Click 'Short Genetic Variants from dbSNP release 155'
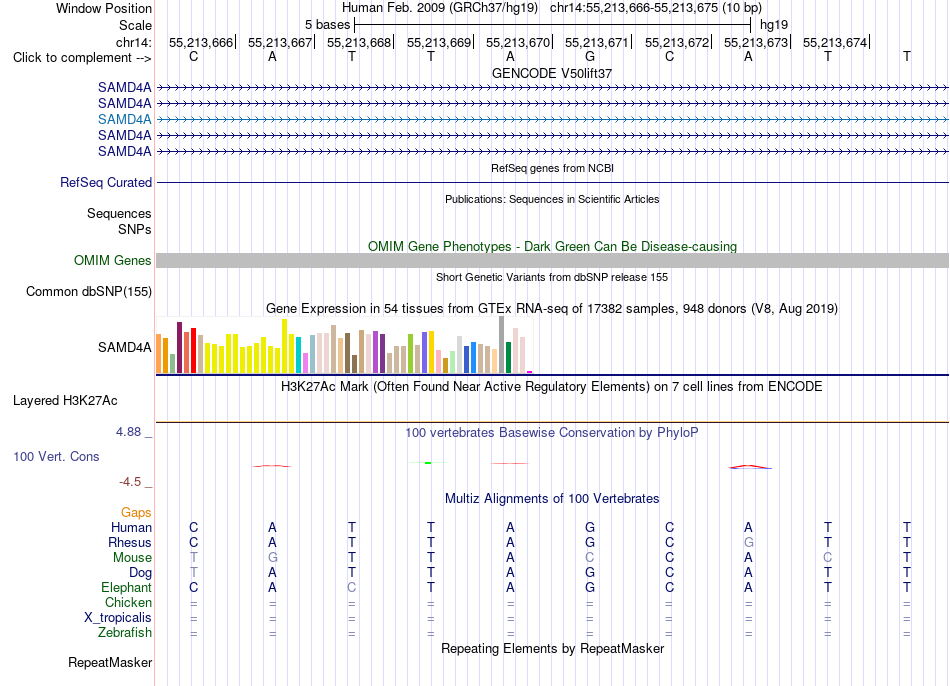The image size is (950, 686). [552, 278]
